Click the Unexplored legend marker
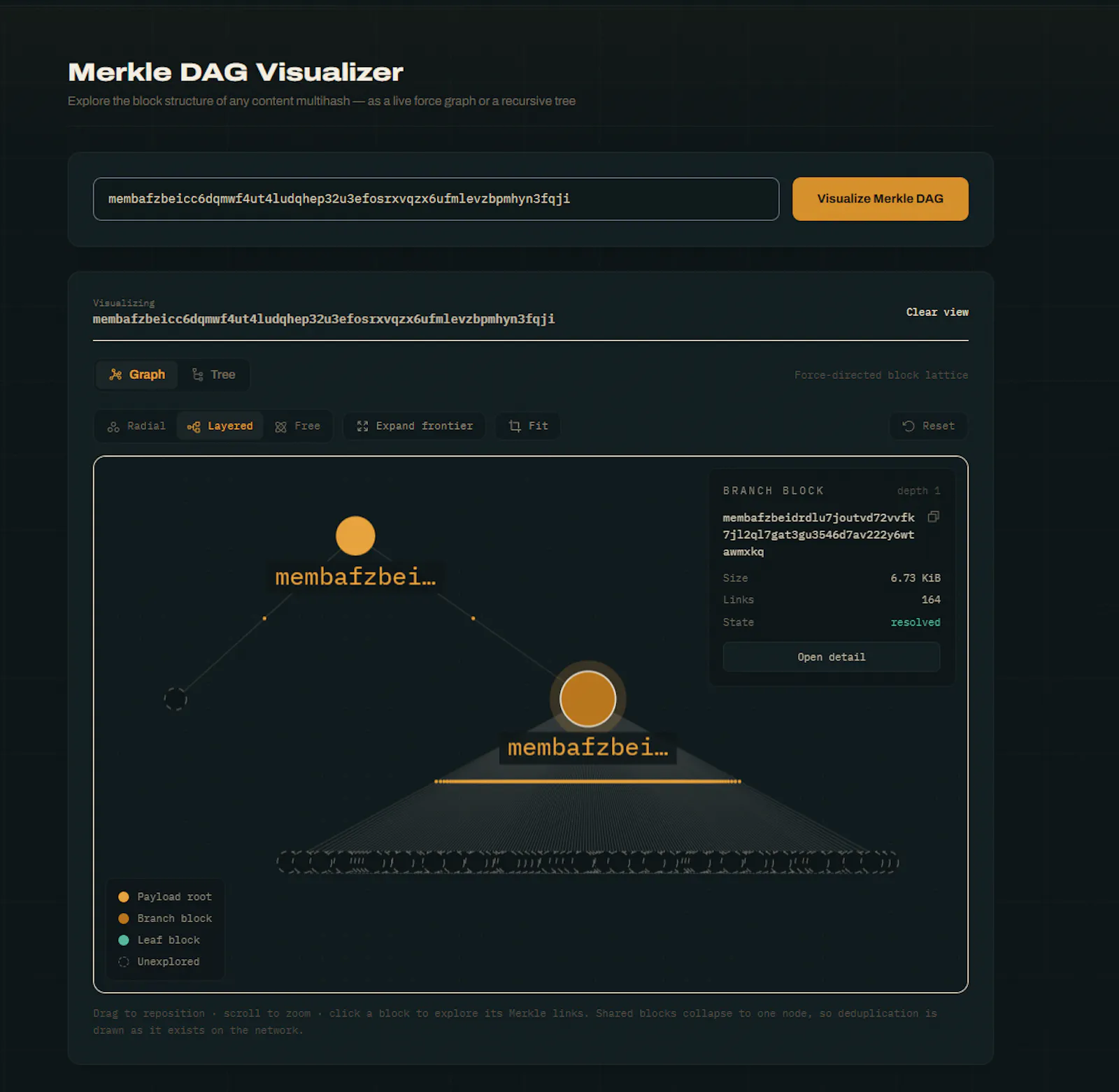 [124, 962]
